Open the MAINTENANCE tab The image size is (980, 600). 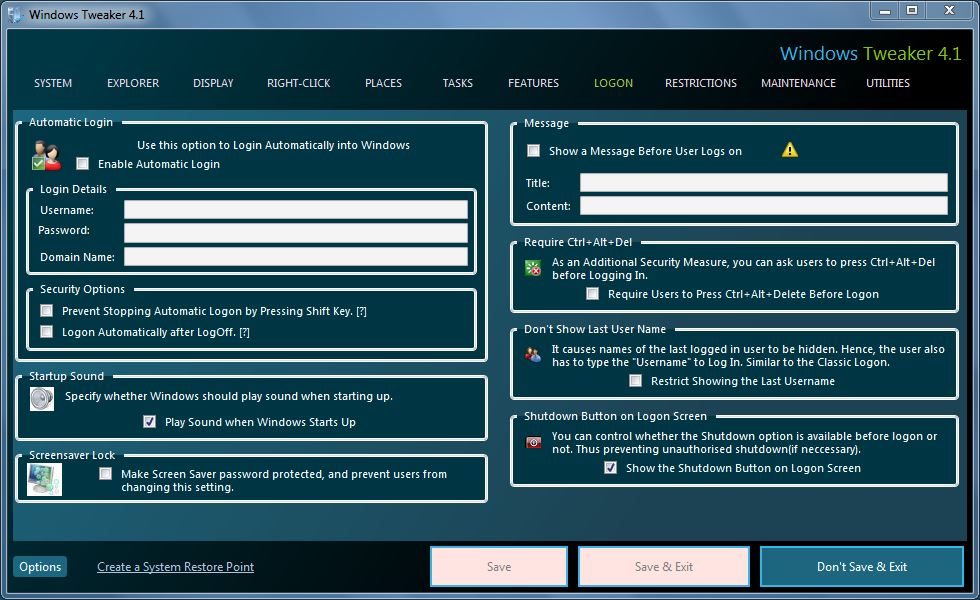pyautogui.click(x=798, y=83)
